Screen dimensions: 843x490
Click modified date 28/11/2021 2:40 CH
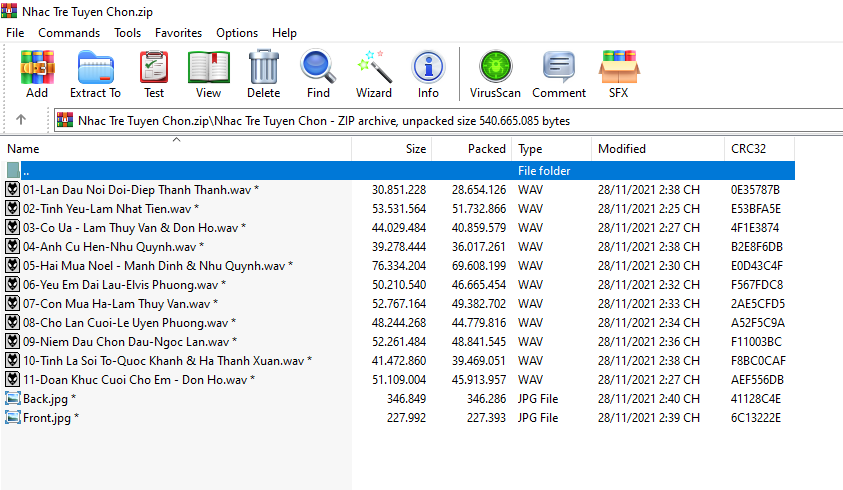click(649, 399)
